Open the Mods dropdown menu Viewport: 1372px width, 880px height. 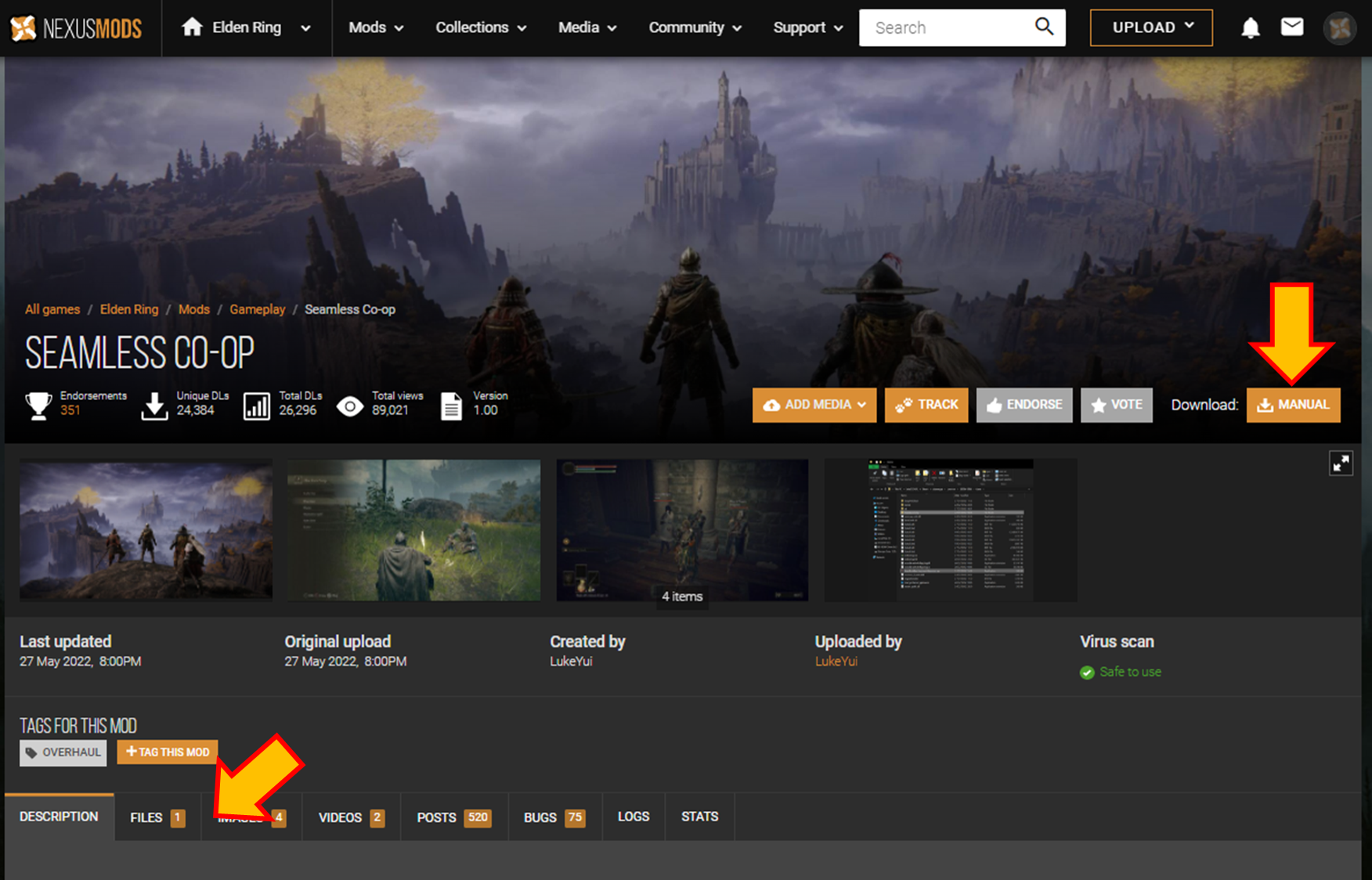(x=376, y=27)
